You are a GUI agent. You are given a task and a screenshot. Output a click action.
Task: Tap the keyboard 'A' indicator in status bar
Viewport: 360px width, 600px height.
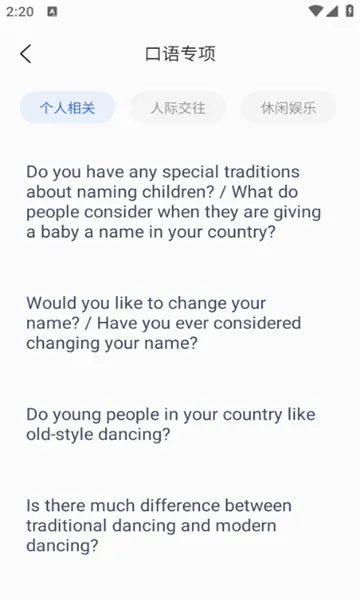tap(52, 12)
